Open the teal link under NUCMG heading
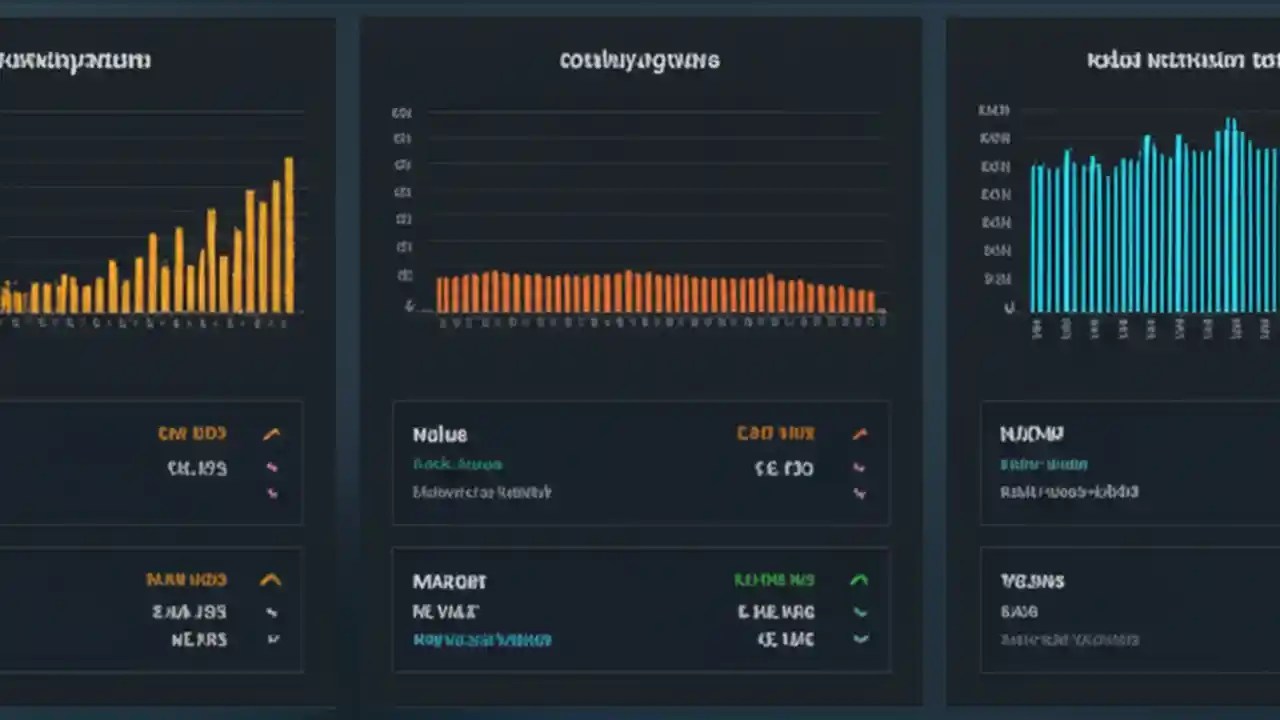Image resolution: width=1280 pixels, height=720 pixels. tap(1044, 464)
